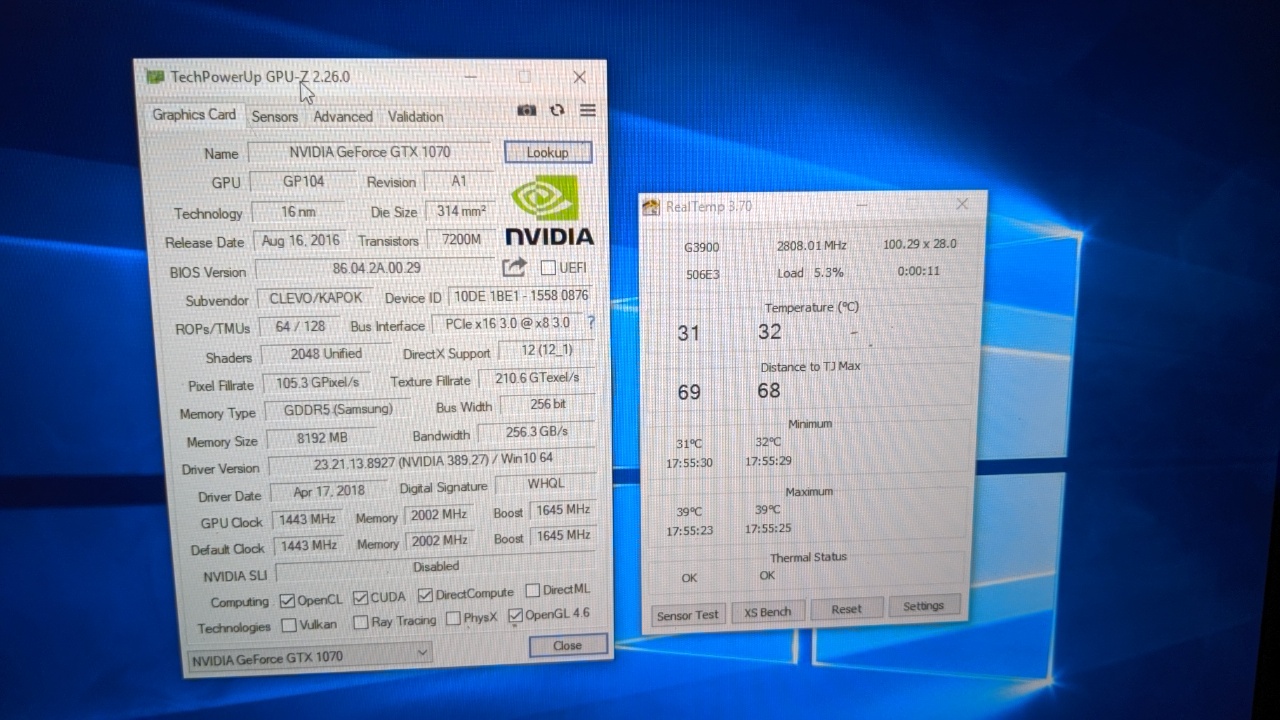Click the Device ID field
The width and height of the screenshot is (1280, 720).
click(520, 297)
